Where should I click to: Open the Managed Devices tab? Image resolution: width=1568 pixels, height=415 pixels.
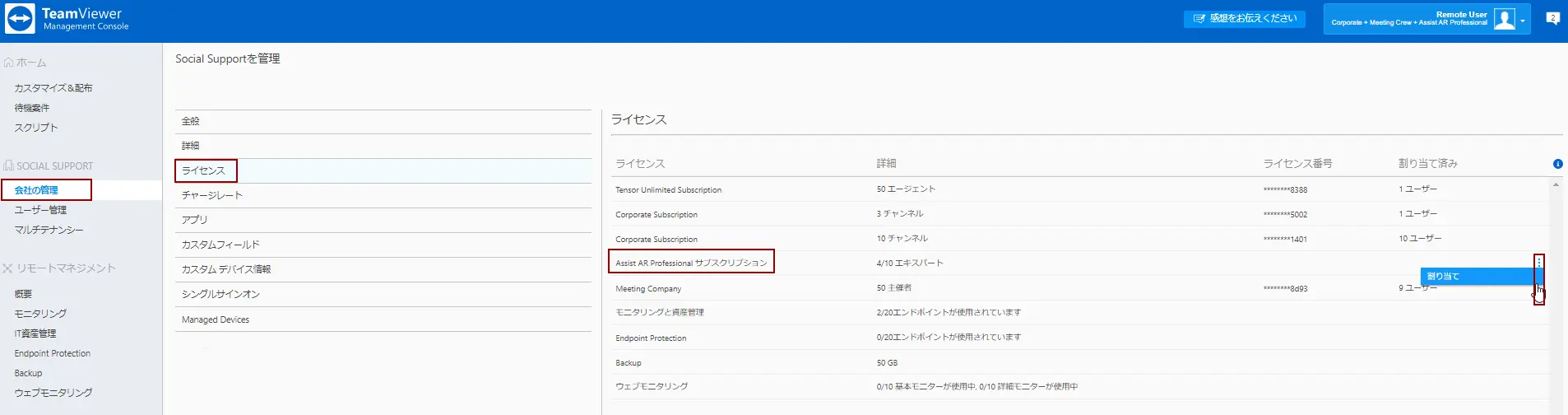383,319
